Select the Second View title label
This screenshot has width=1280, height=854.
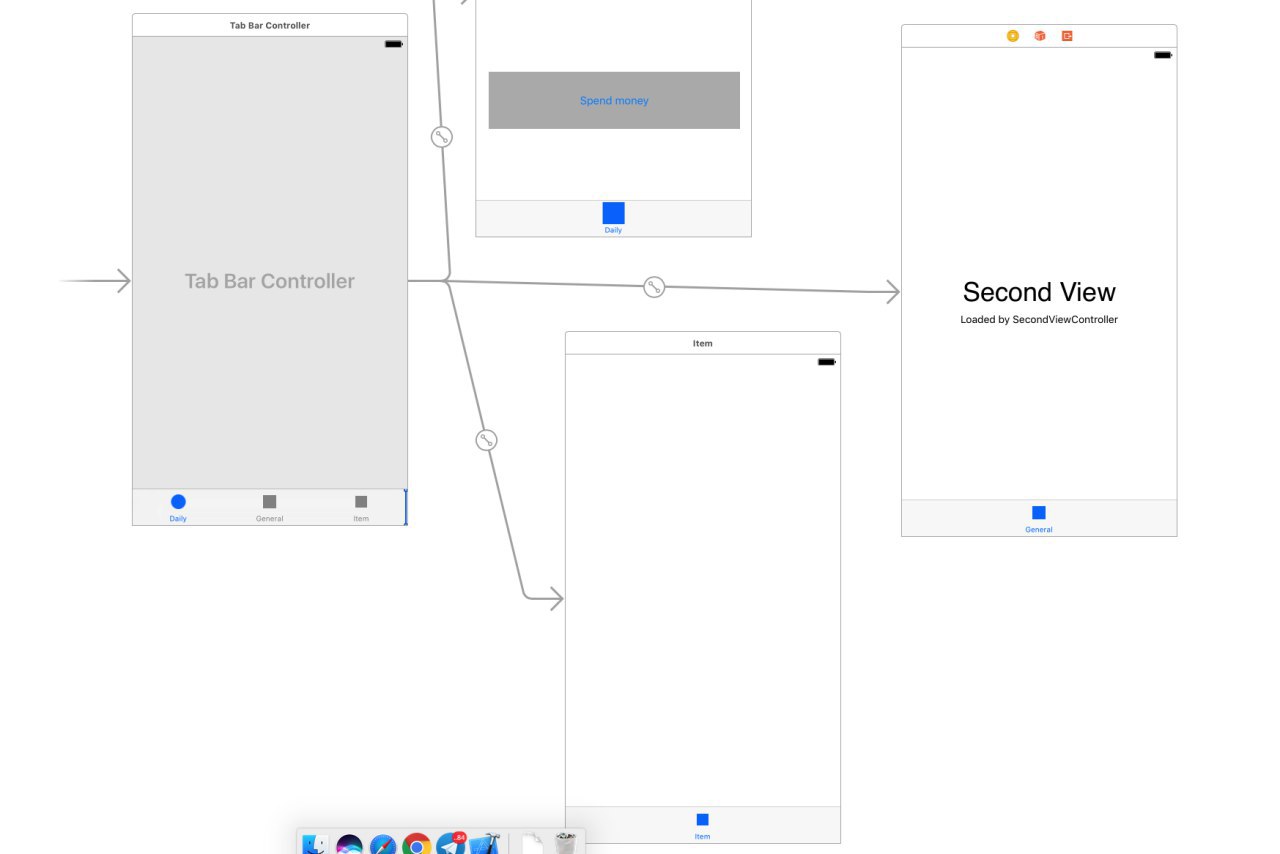(x=1039, y=292)
